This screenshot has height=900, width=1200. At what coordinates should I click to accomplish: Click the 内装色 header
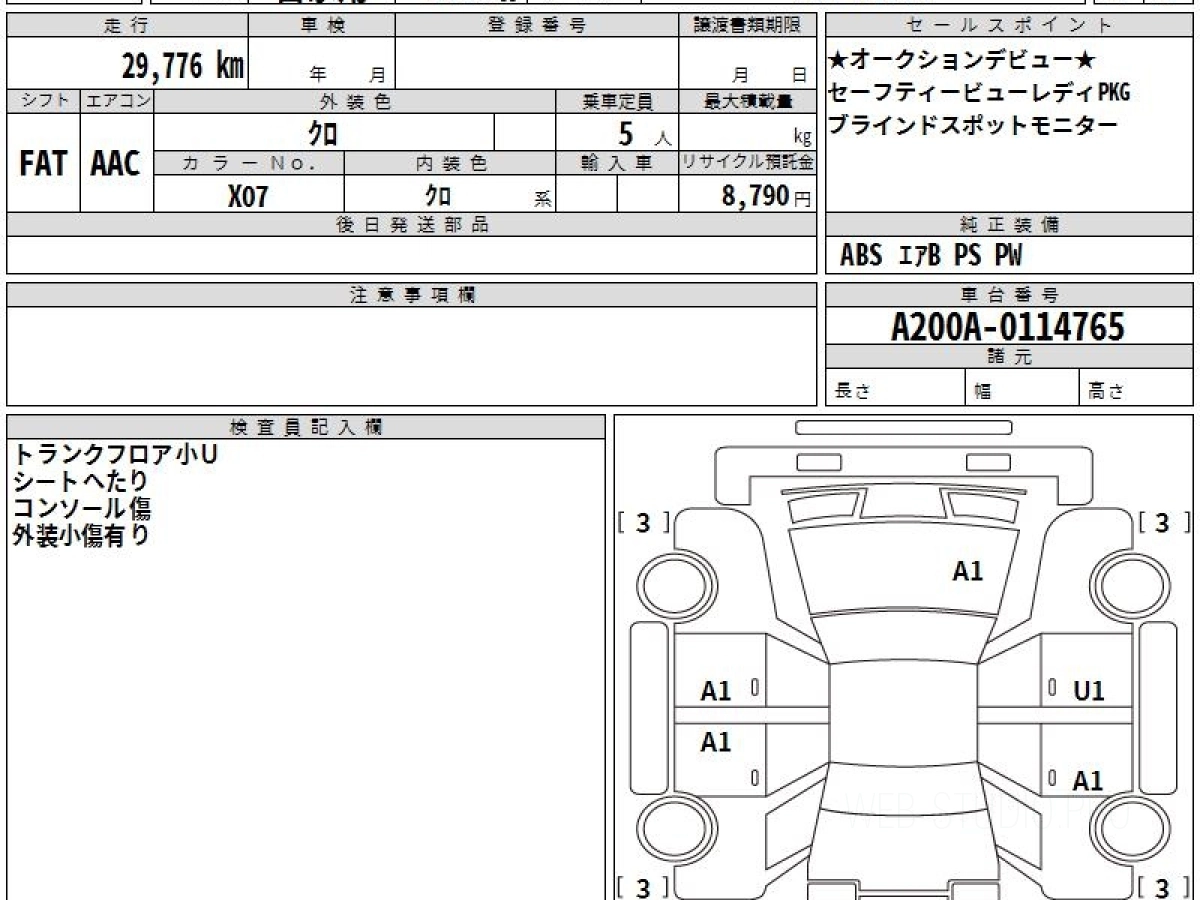[x=450, y=163]
